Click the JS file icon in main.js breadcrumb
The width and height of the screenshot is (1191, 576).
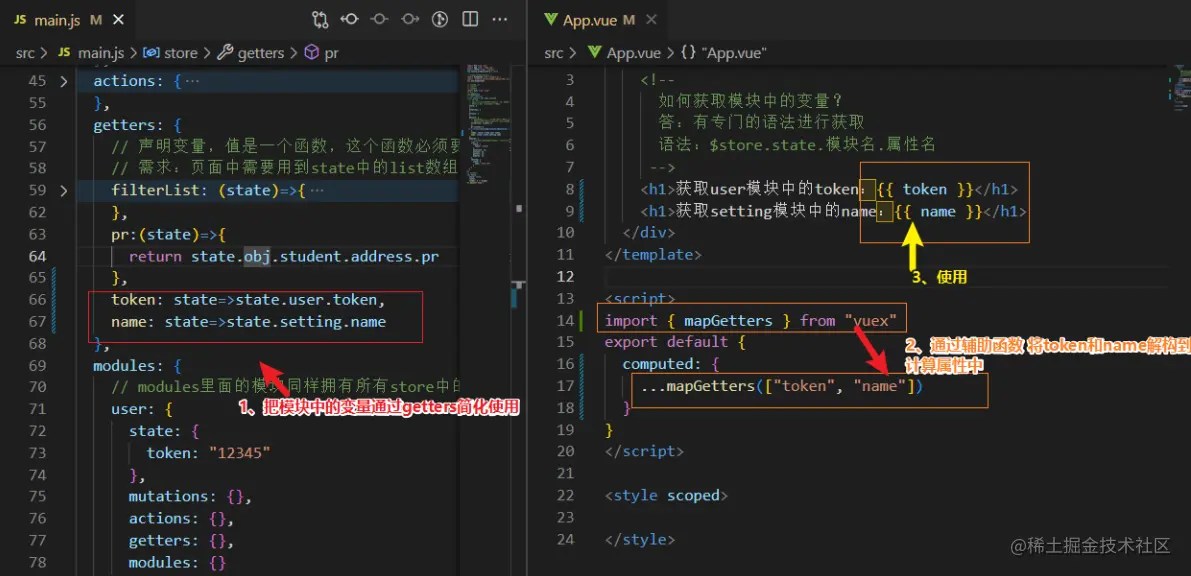pyautogui.click(x=65, y=53)
